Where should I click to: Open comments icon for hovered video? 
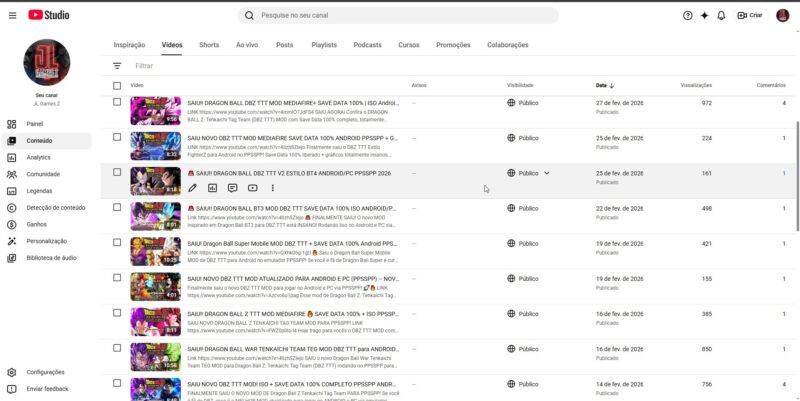[x=233, y=188]
